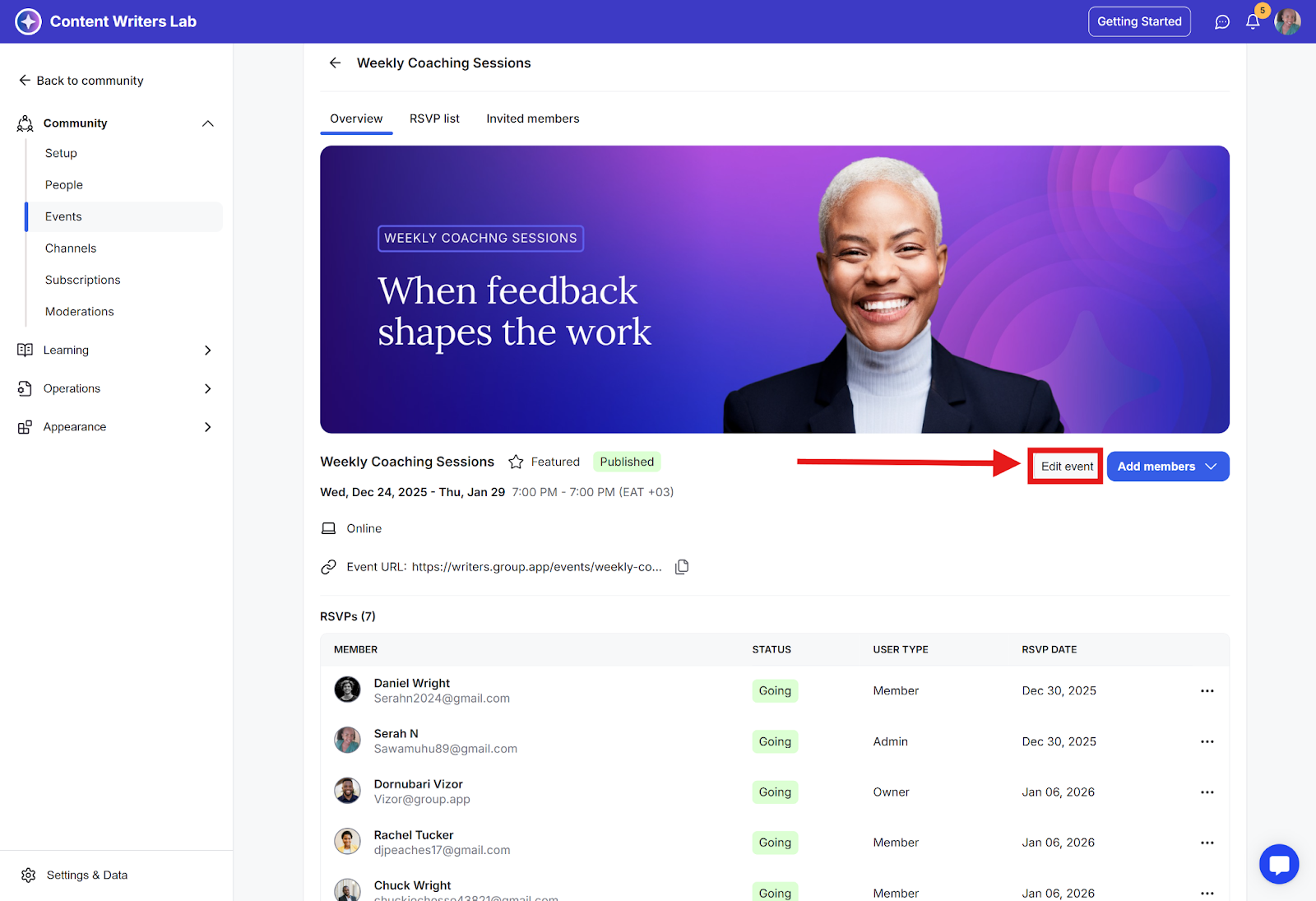Open row options for Rachel Tucker

click(1207, 843)
